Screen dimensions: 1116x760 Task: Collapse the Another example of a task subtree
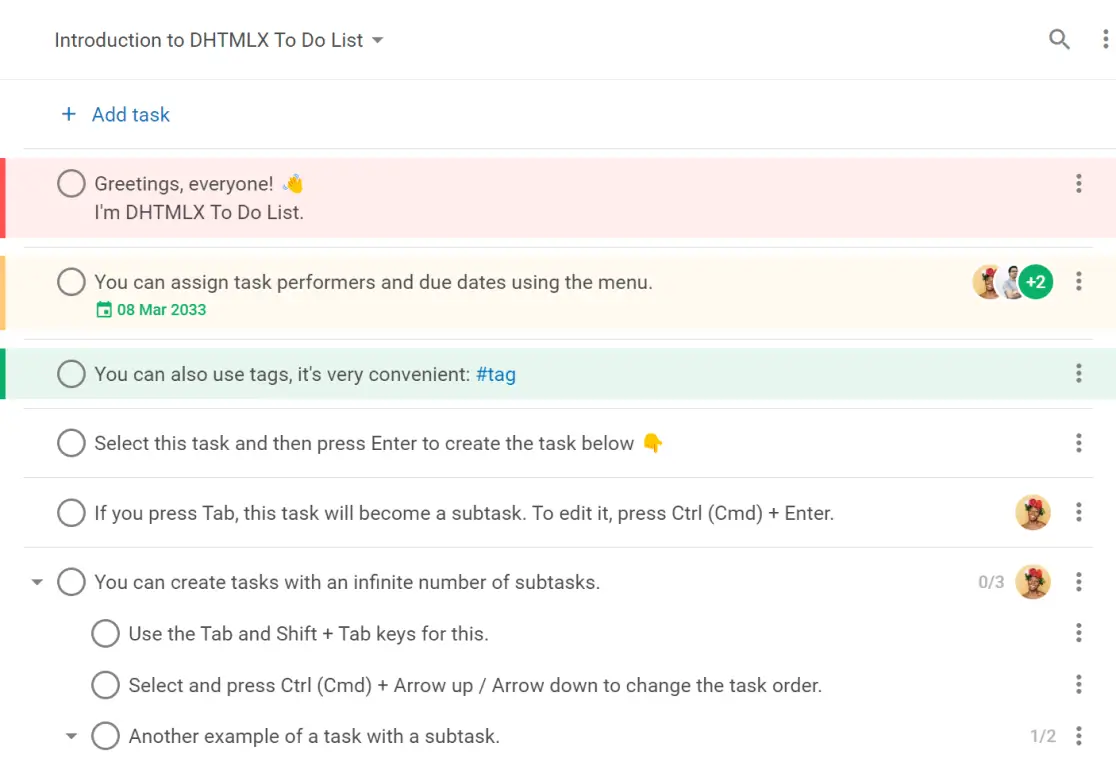pos(71,737)
